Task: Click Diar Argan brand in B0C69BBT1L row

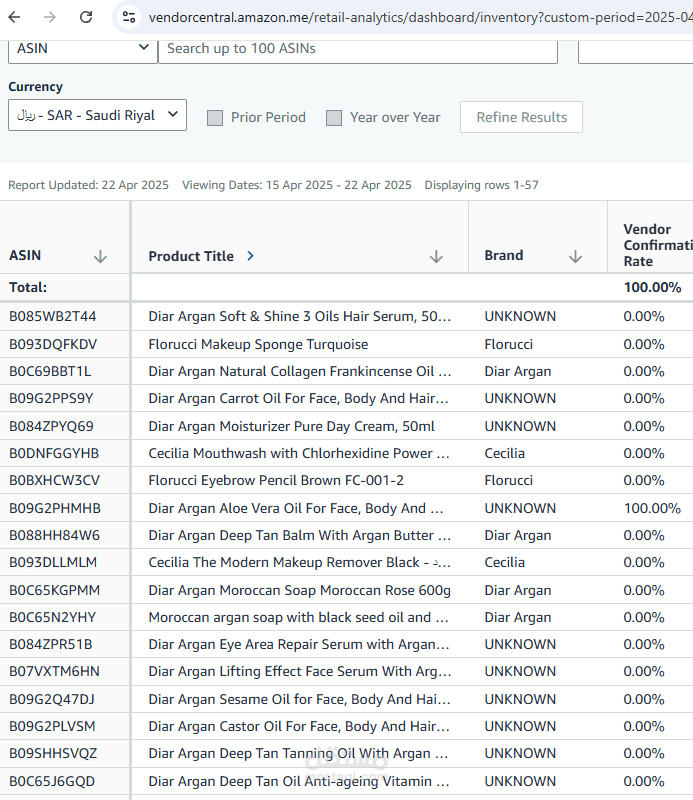Action: 517,371
